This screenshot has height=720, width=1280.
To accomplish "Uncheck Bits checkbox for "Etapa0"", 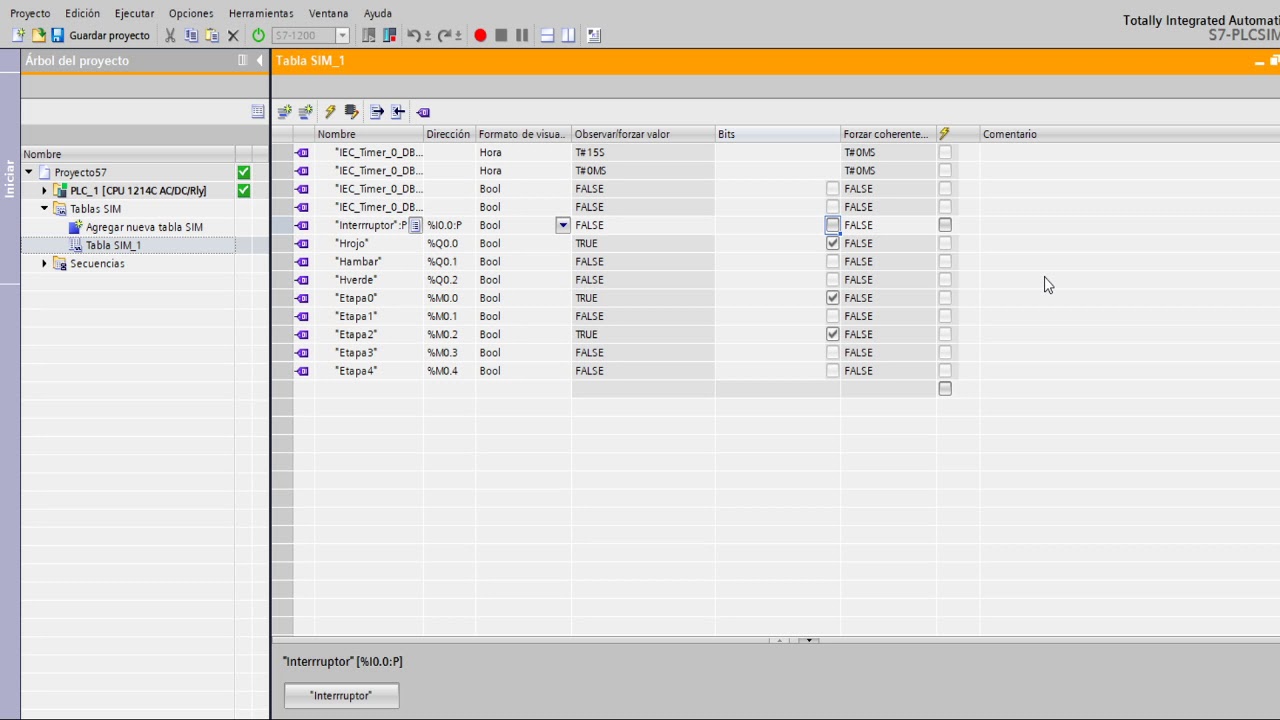I will pos(833,298).
